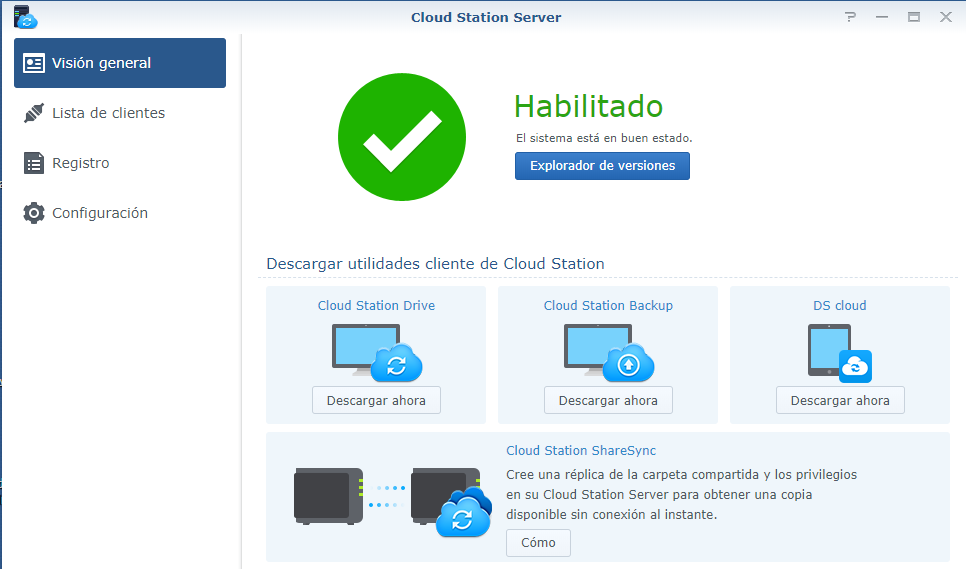Click the Cómo button for ShareSync
Image resolution: width=966 pixels, height=569 pixels.
click(538, 543)
